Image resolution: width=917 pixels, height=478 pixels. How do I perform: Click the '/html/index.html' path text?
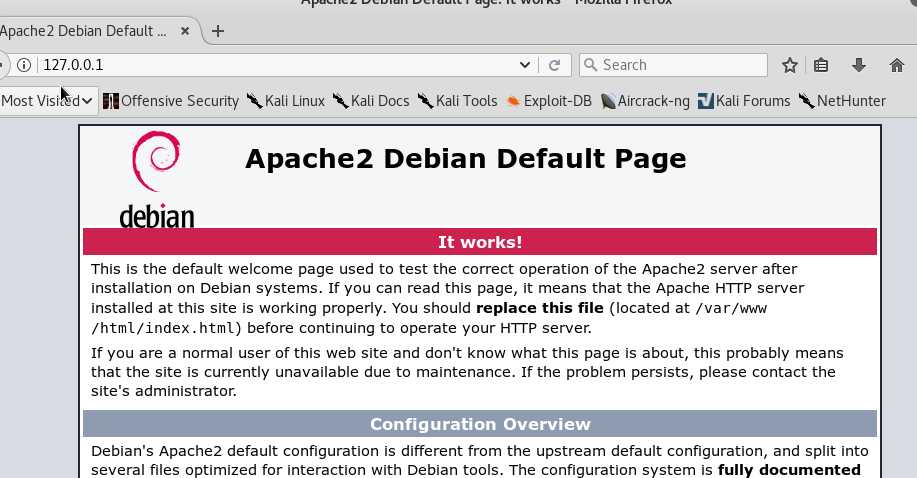click(x=163, y=328)
